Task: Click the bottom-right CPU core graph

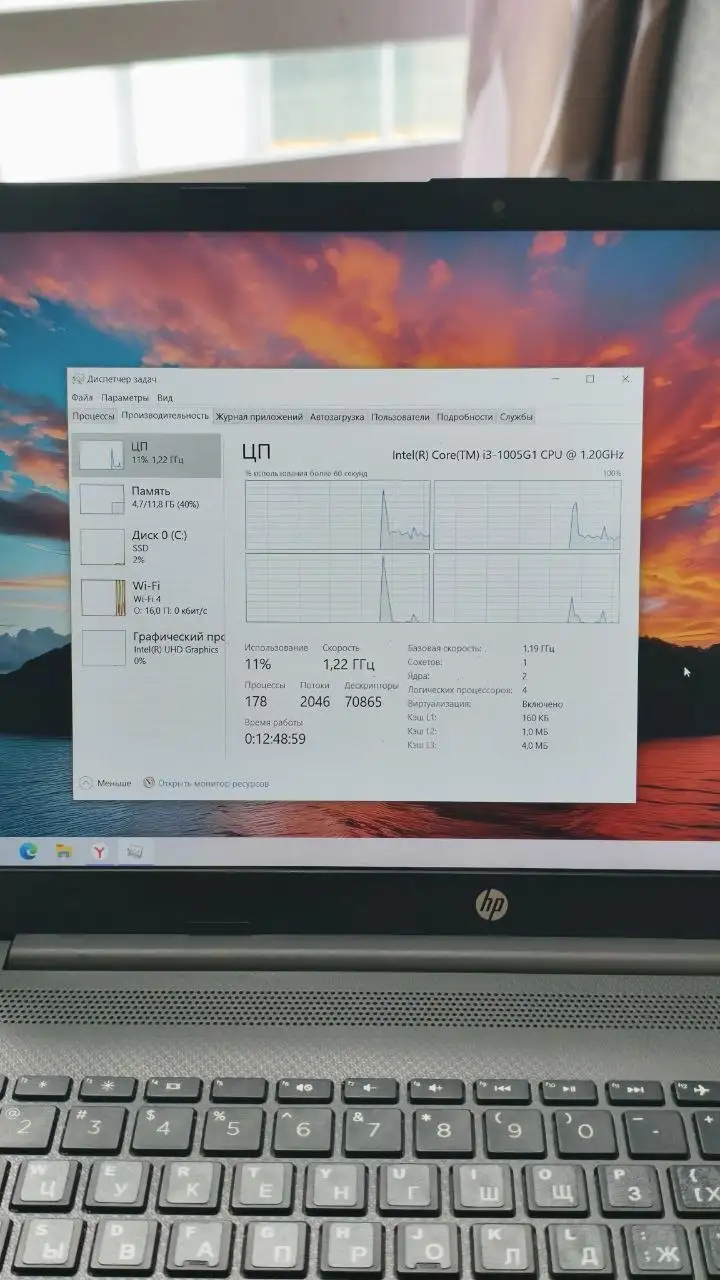Action: coord(527,588)
